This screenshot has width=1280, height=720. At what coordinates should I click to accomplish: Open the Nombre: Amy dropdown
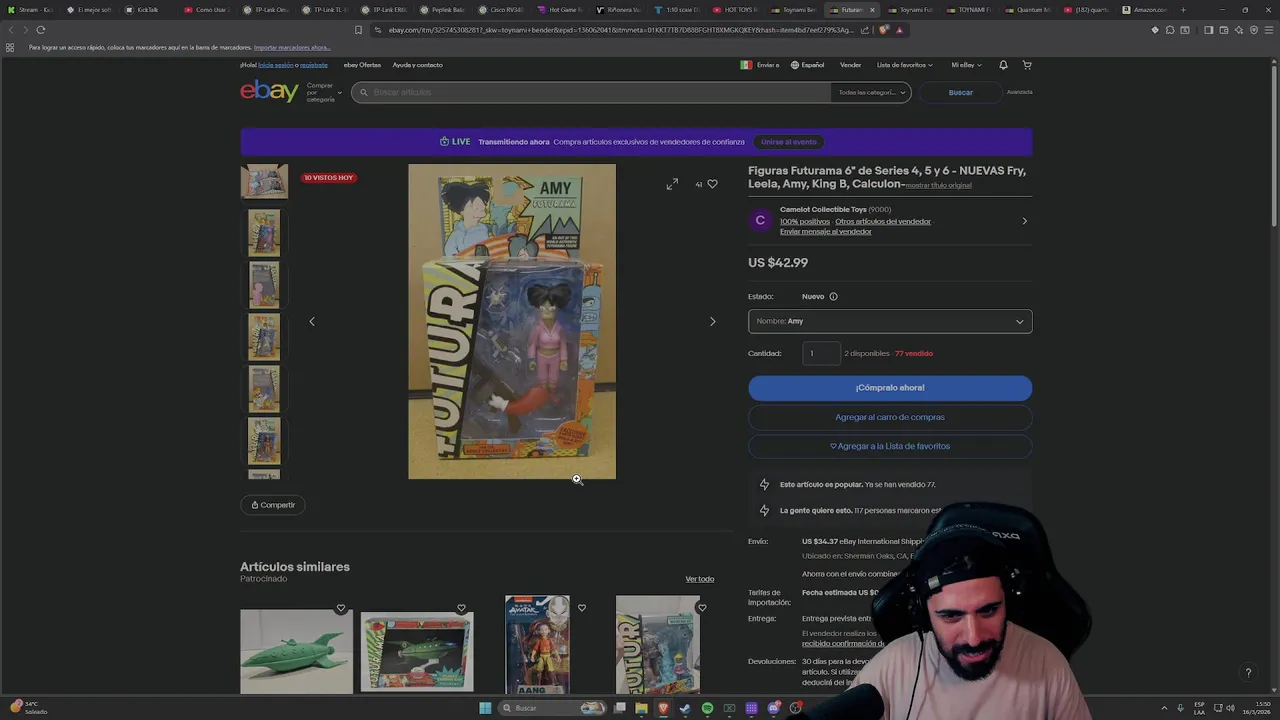[x=890, y=321]
